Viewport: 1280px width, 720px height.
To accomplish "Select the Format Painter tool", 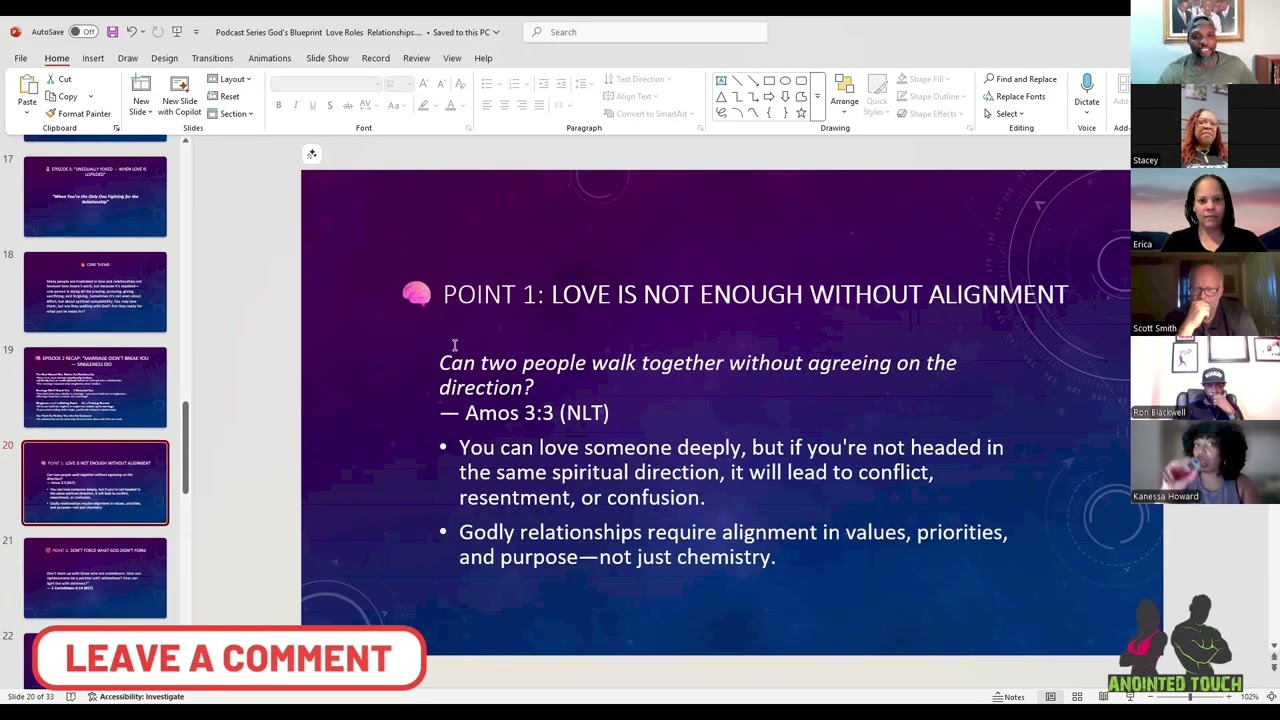I will pos(78,113).
